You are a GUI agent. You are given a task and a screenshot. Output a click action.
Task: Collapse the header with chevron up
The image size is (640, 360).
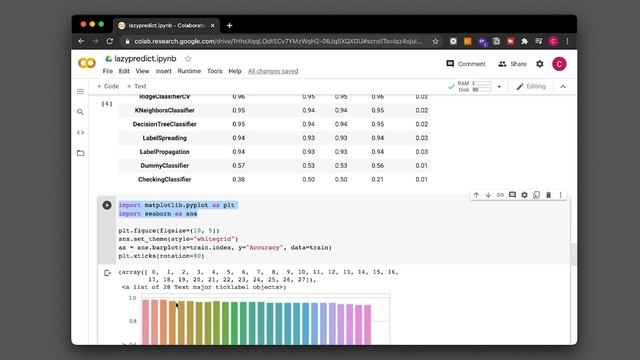[x=563, y=87]
